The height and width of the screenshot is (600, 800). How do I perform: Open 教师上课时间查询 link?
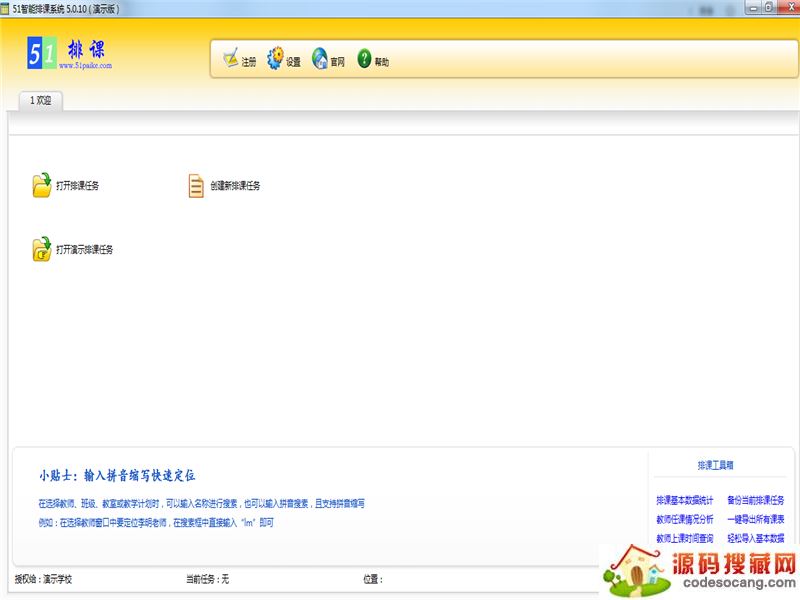685,538
